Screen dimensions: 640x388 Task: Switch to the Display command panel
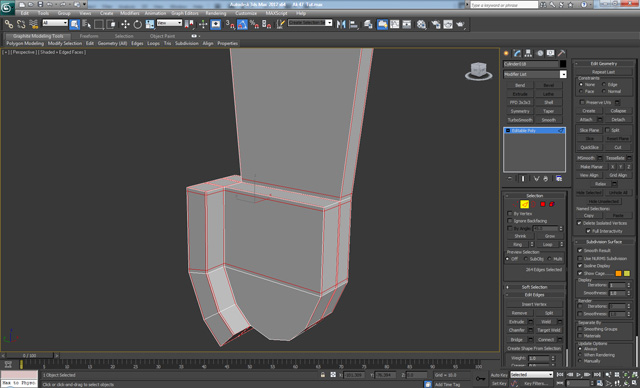551,53
